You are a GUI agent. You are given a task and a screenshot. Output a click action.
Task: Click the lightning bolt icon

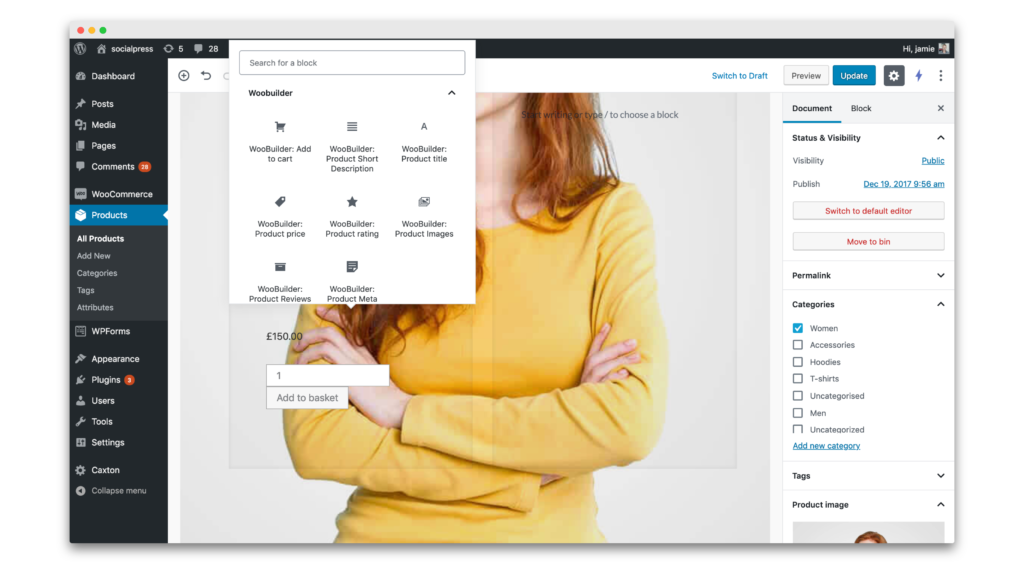[x=919, y=76]
